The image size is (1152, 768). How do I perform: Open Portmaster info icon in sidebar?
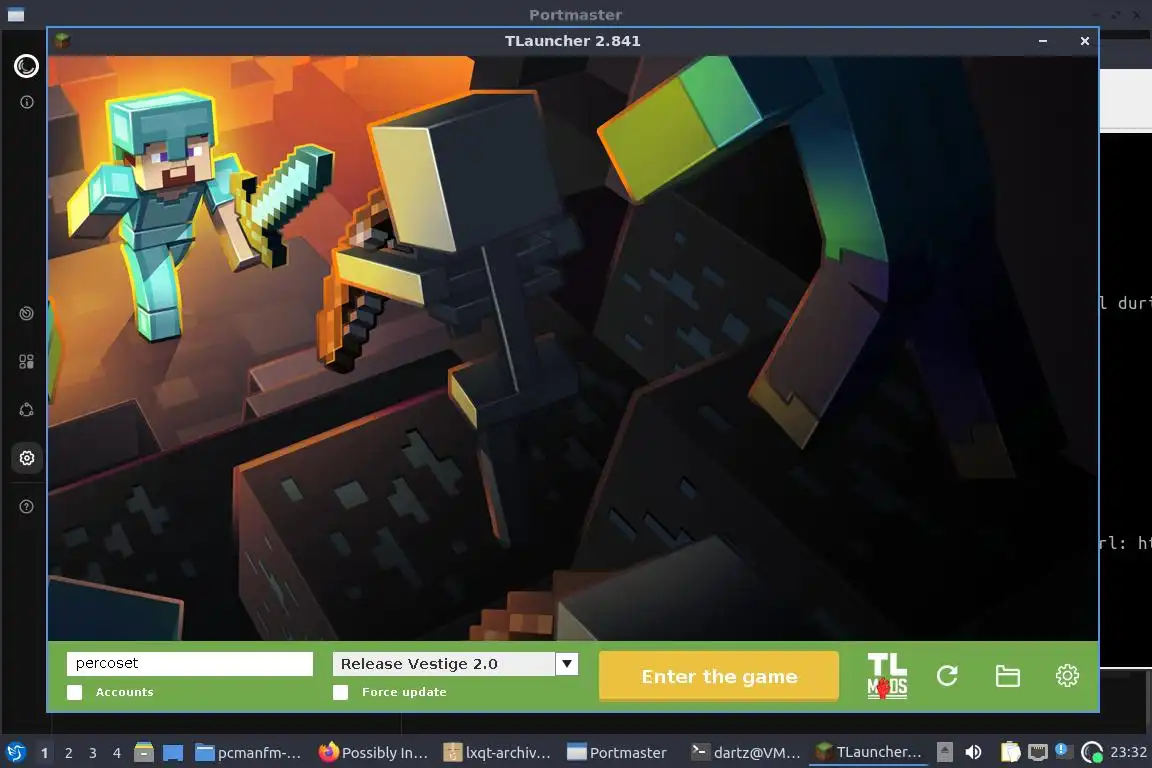click(26, 102)
